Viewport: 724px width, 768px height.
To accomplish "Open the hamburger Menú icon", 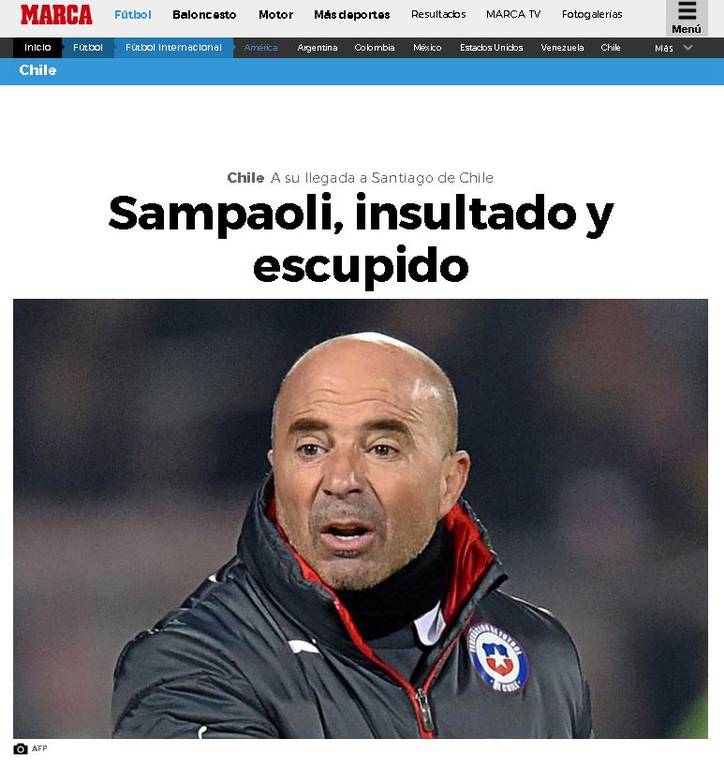I will tap(686, 18).
